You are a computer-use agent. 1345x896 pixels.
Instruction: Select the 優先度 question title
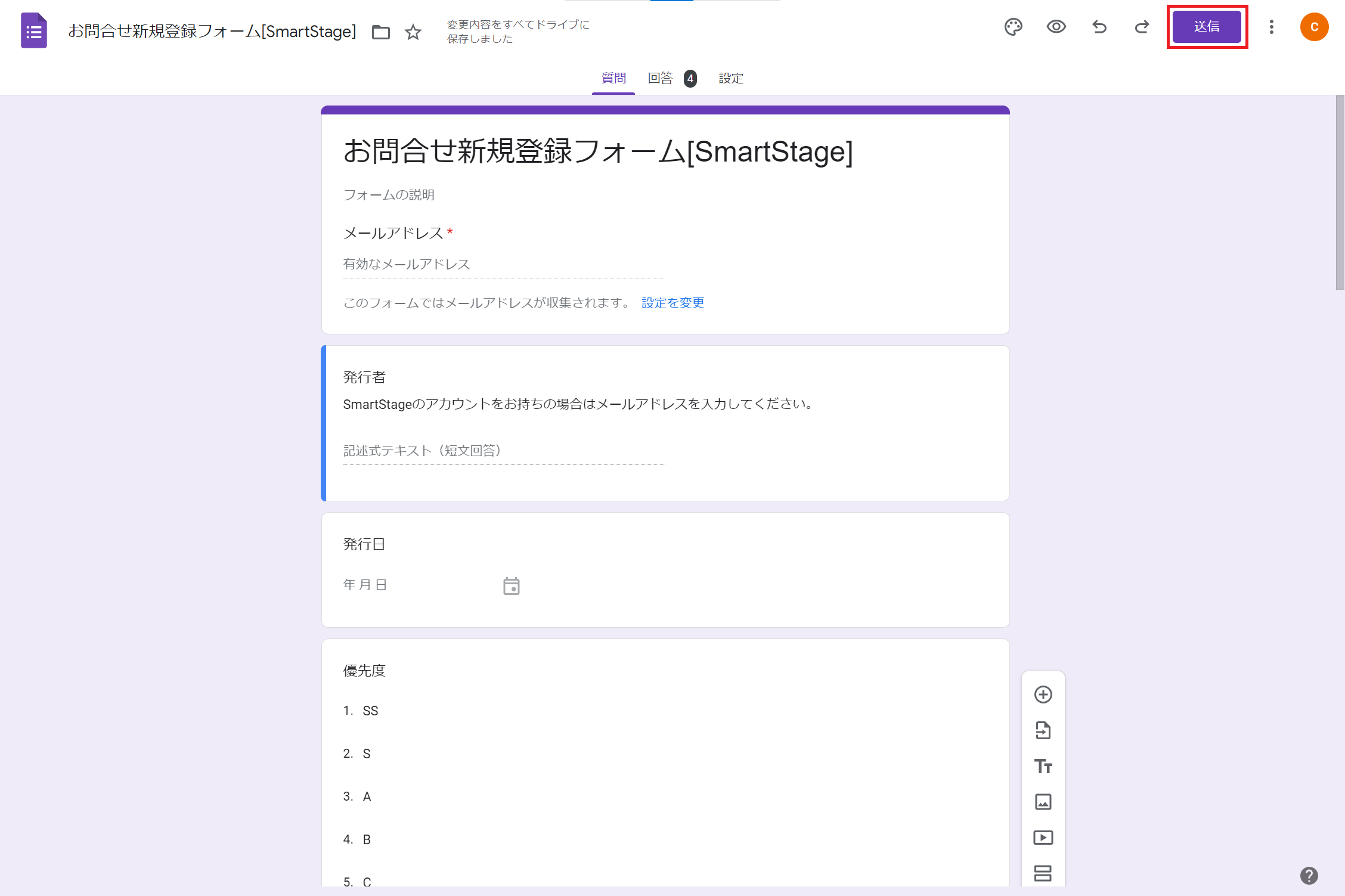pyautogui.click(x=364, y=671)
